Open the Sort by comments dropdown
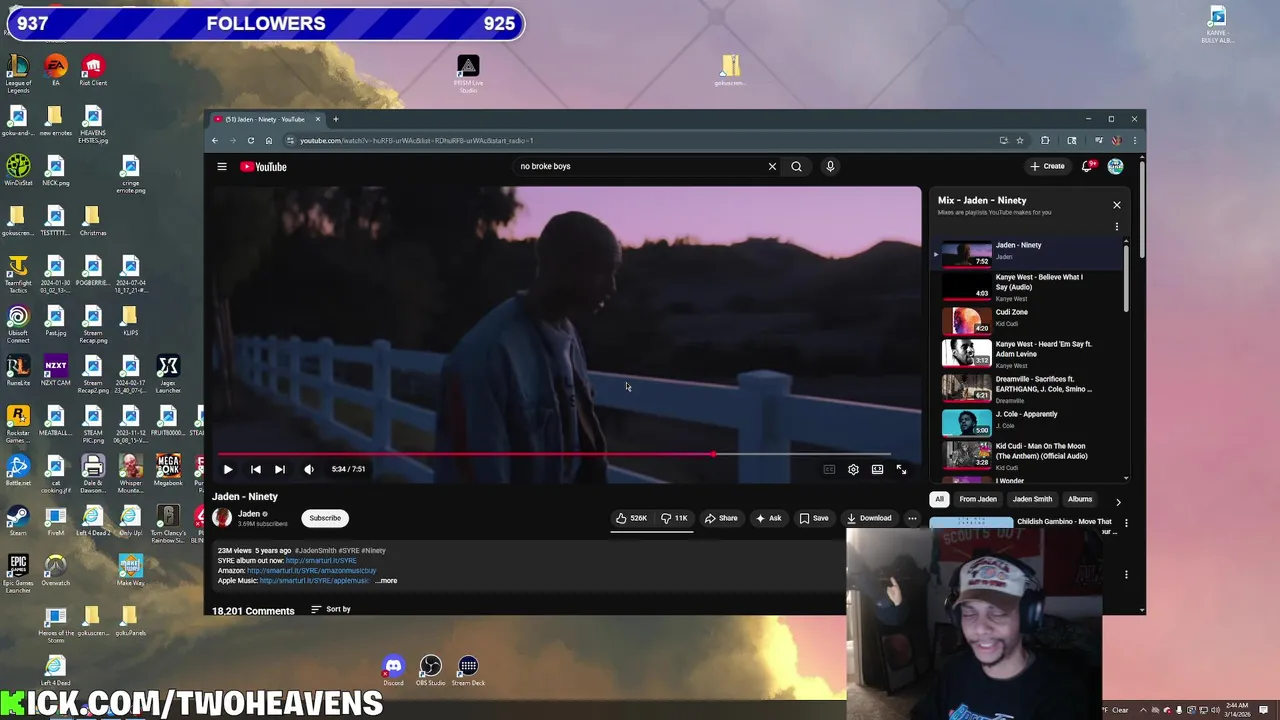Viewport: 1280px width, 720px height. 330,609
